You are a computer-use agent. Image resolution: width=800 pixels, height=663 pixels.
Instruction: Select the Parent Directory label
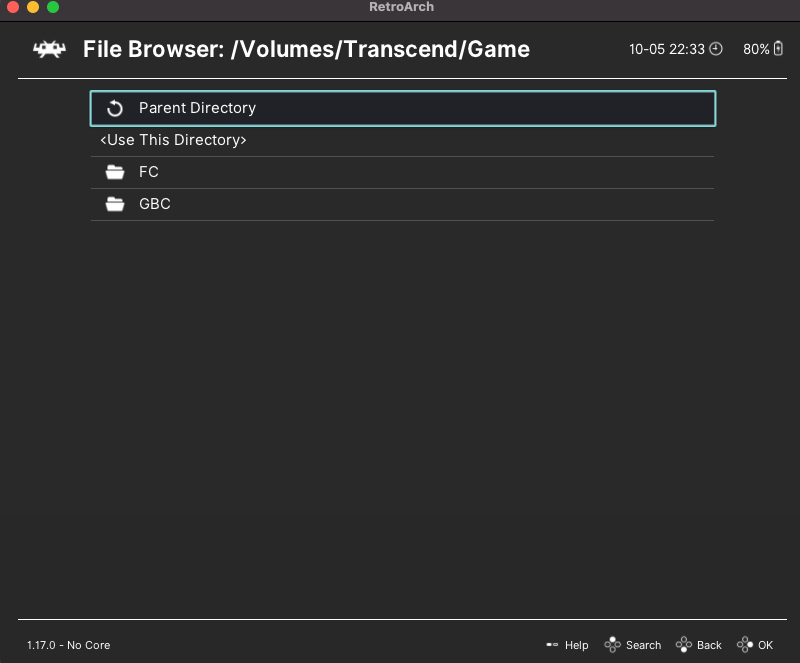pos(197,108)
